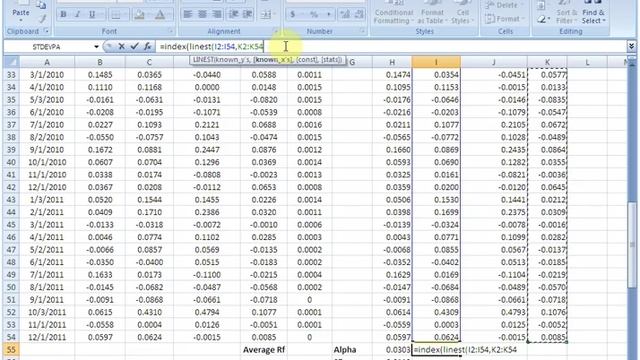Click cell H55 showing 0.0303
Image resolution: width=640 pixels, height=360 pixels.
392,350
